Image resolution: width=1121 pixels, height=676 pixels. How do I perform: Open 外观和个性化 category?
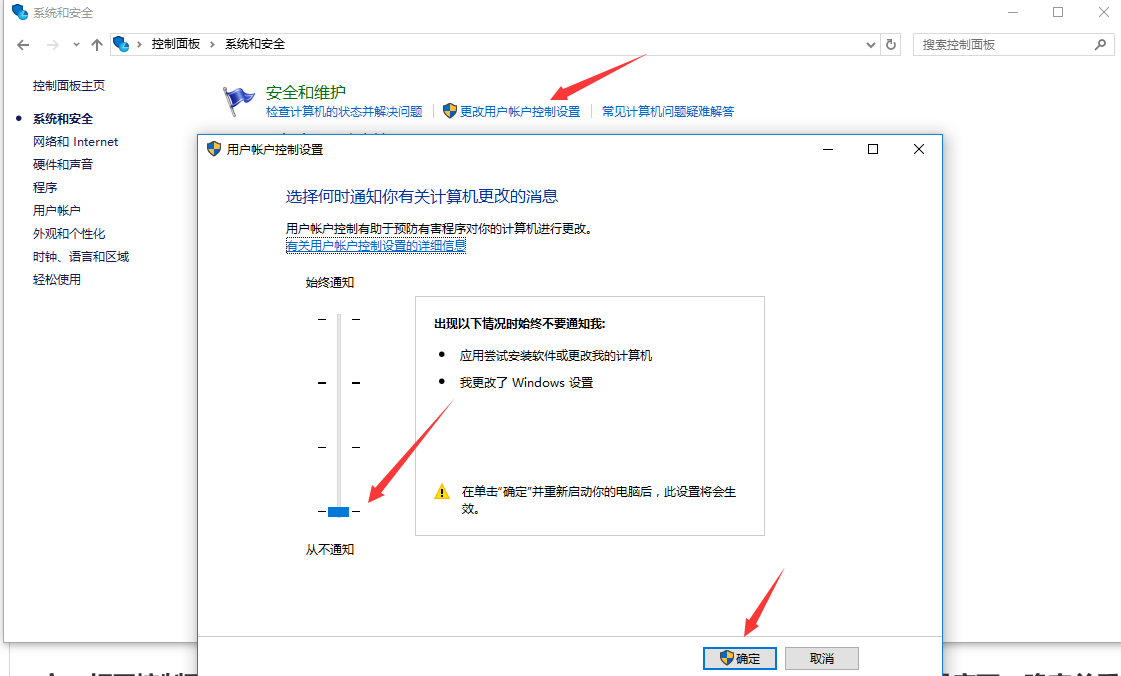69,234
